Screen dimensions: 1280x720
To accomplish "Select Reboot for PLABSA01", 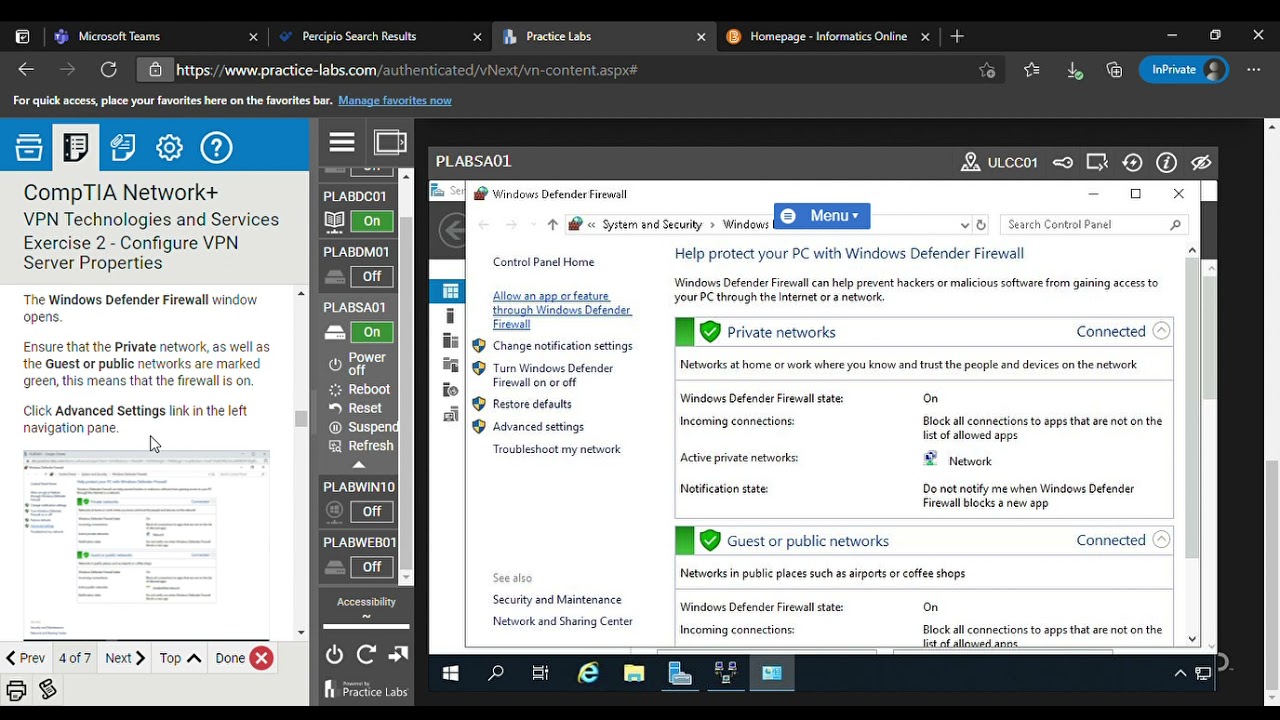I will pos(359,389).
